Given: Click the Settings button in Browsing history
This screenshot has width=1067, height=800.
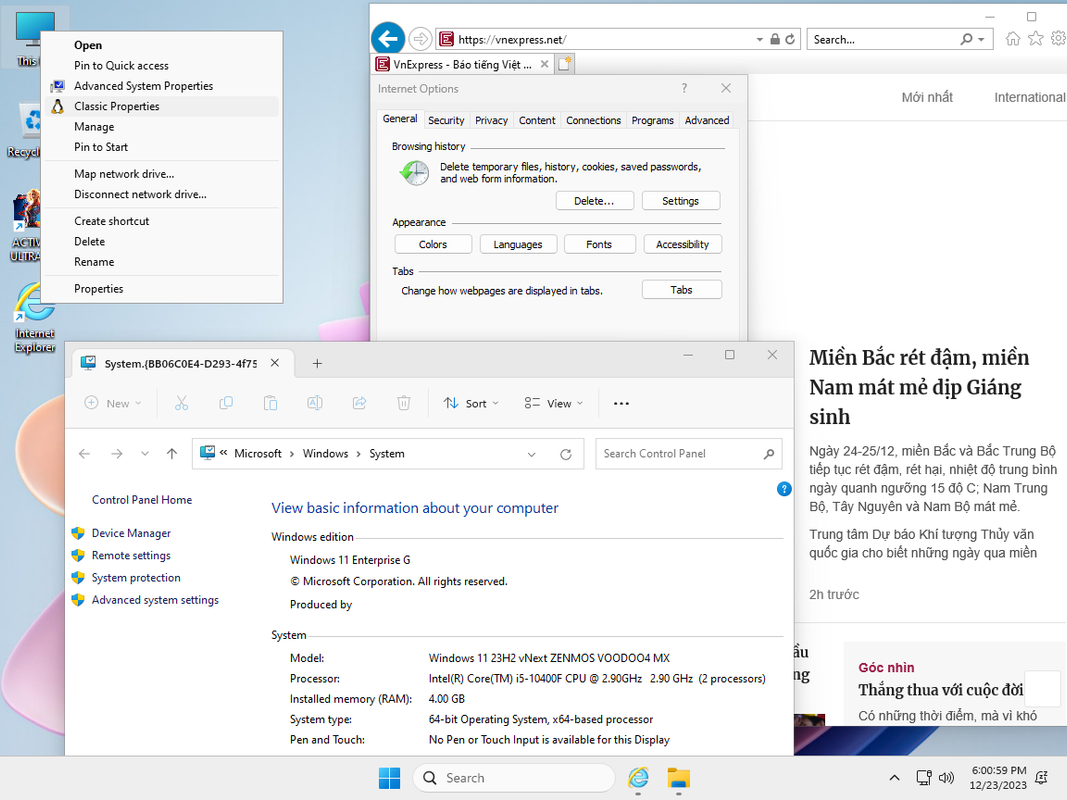Looking at the screenshot, I should click(x=680, y=201).
